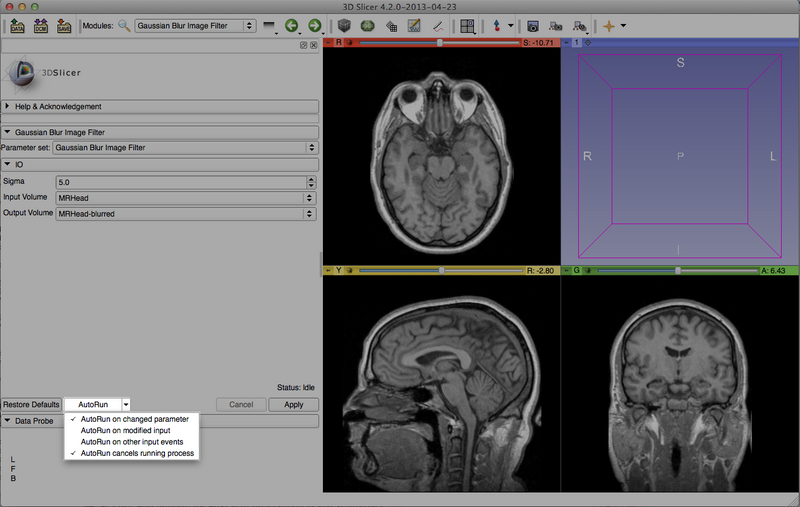Image resolution: width=800 pixels, height=507 pixels.
Task: Go to previous module with back arrow
Action: click(x=292, y=25)
